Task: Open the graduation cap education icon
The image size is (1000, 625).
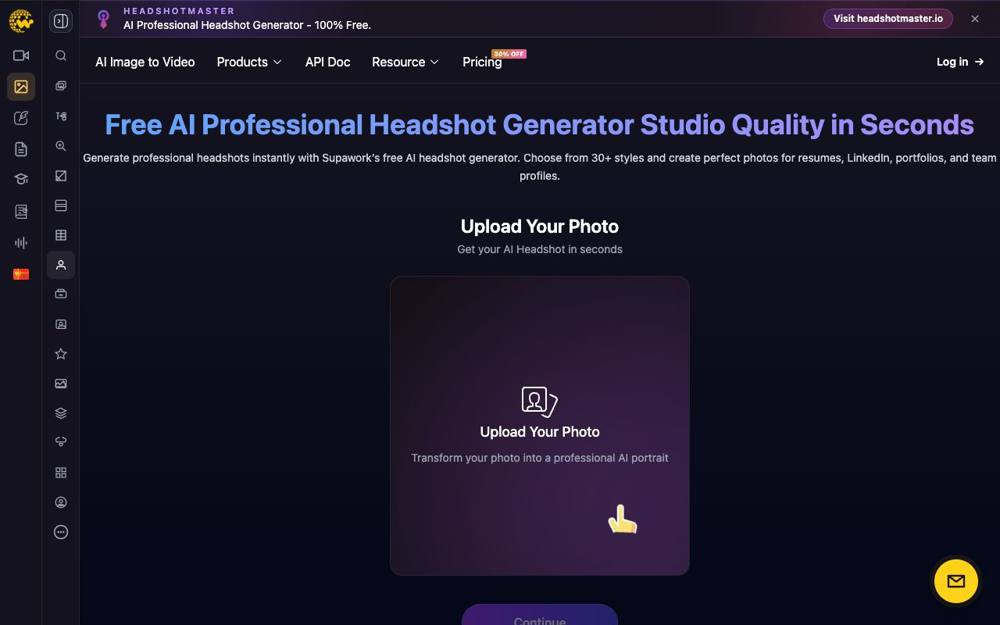Action: pyautogui.click(x=21, y=179)
